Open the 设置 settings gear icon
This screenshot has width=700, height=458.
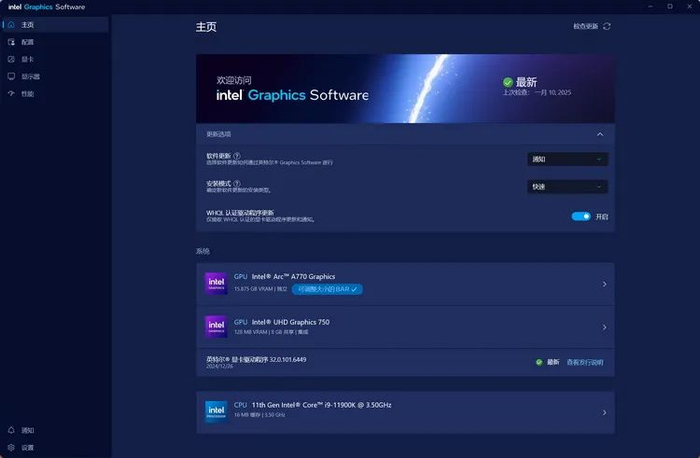click(11, 447)
